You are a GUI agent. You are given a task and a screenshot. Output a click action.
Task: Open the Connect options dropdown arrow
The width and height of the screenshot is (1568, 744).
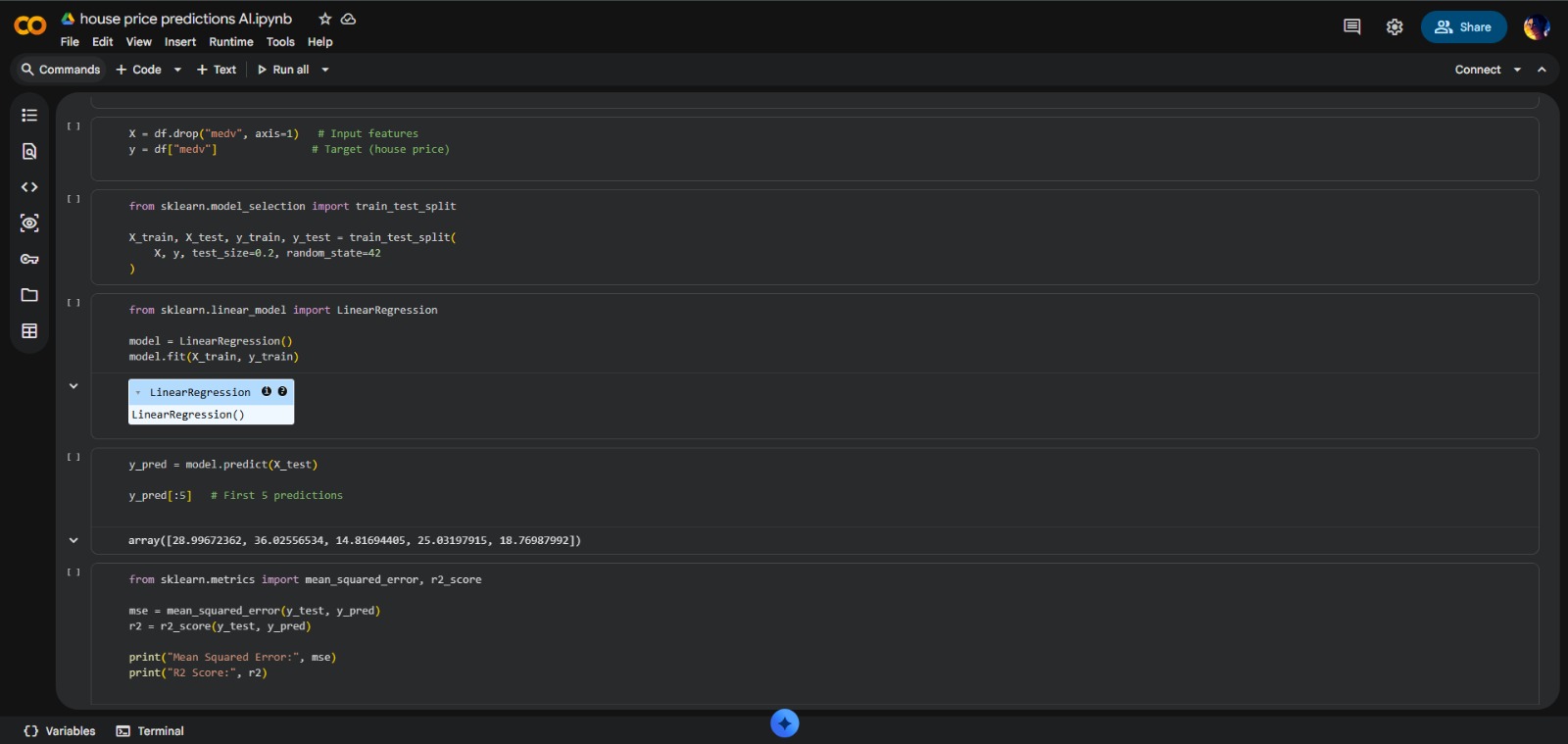1517,70
